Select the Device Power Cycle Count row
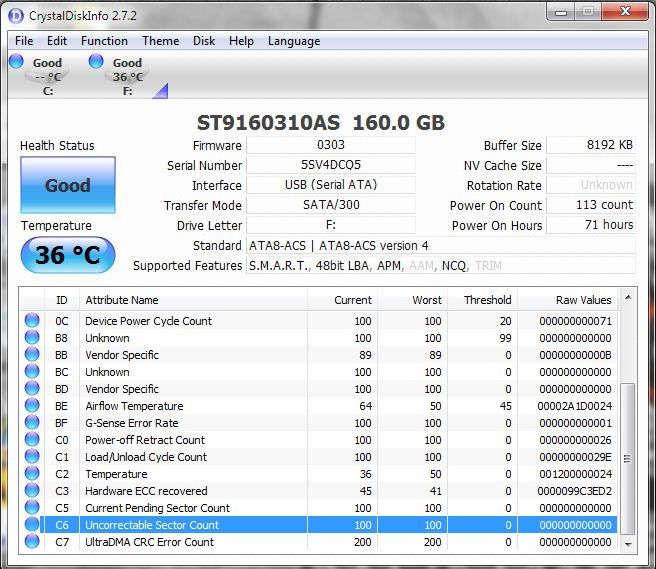The width and height of the screenshot is (656, 569). [x=319, y=321]
